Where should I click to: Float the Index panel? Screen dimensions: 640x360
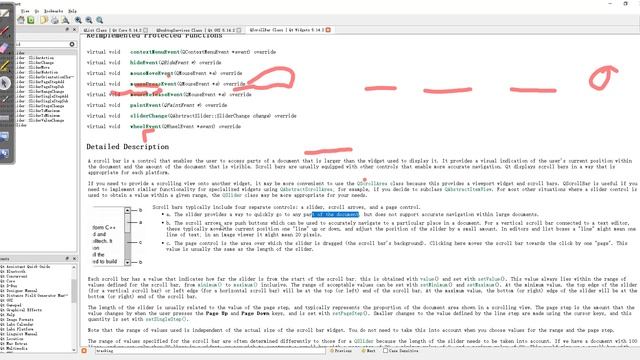pyautogui.click(x=67, y=30)
